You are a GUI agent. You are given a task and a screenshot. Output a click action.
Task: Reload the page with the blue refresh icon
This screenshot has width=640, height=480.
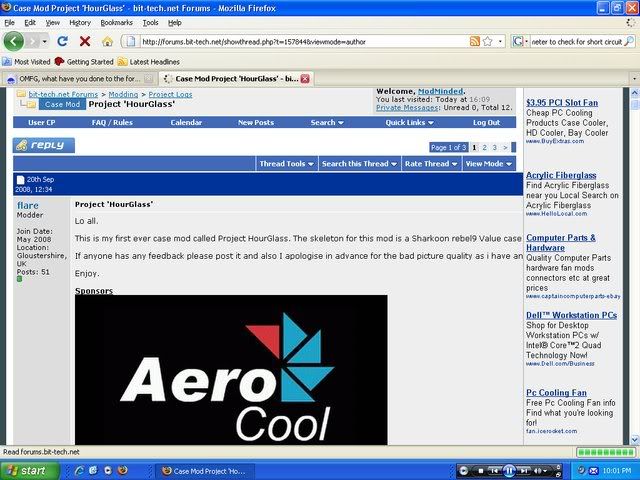(x=62, y=41)
